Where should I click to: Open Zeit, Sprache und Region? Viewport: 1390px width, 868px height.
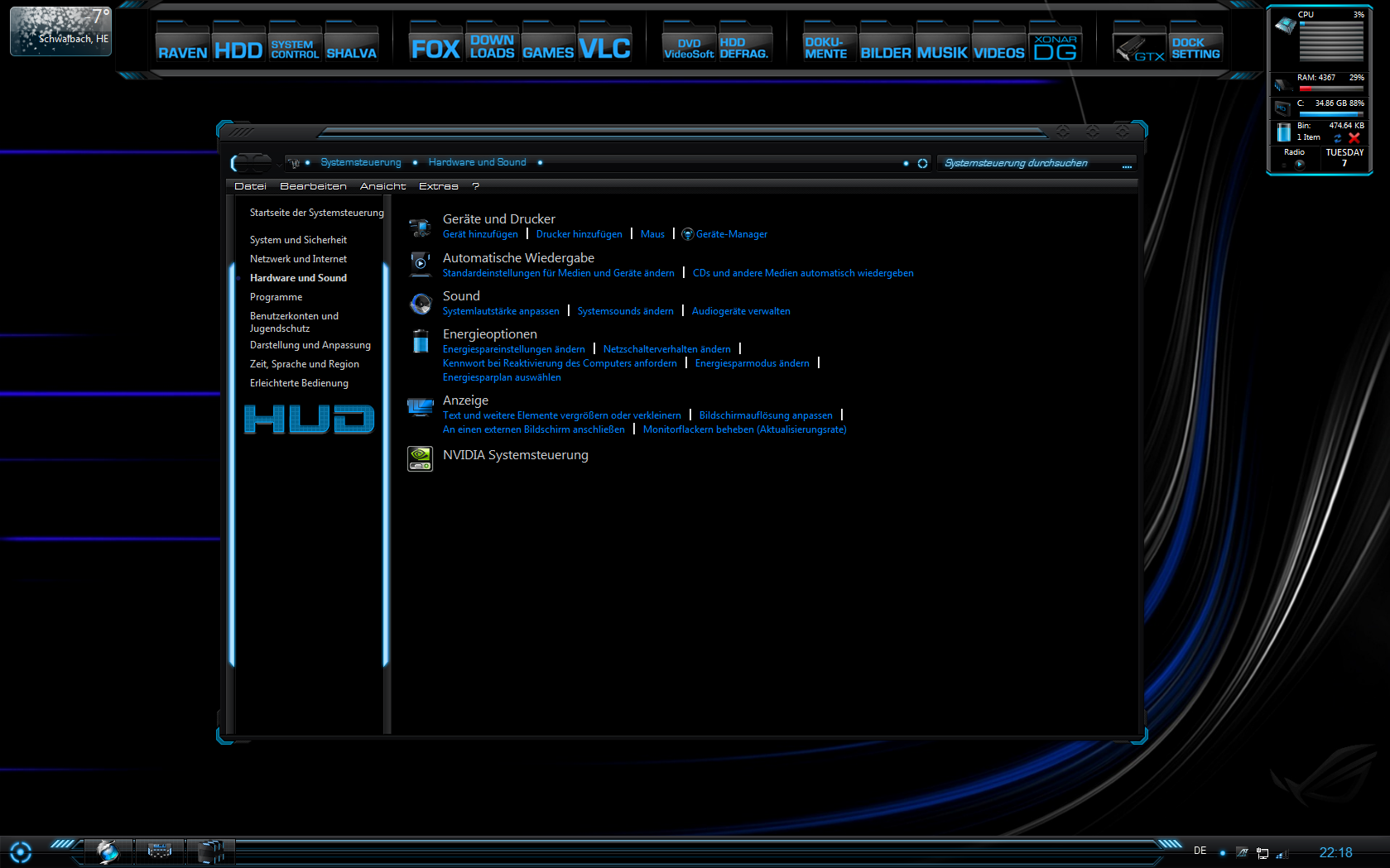point(304,364)
